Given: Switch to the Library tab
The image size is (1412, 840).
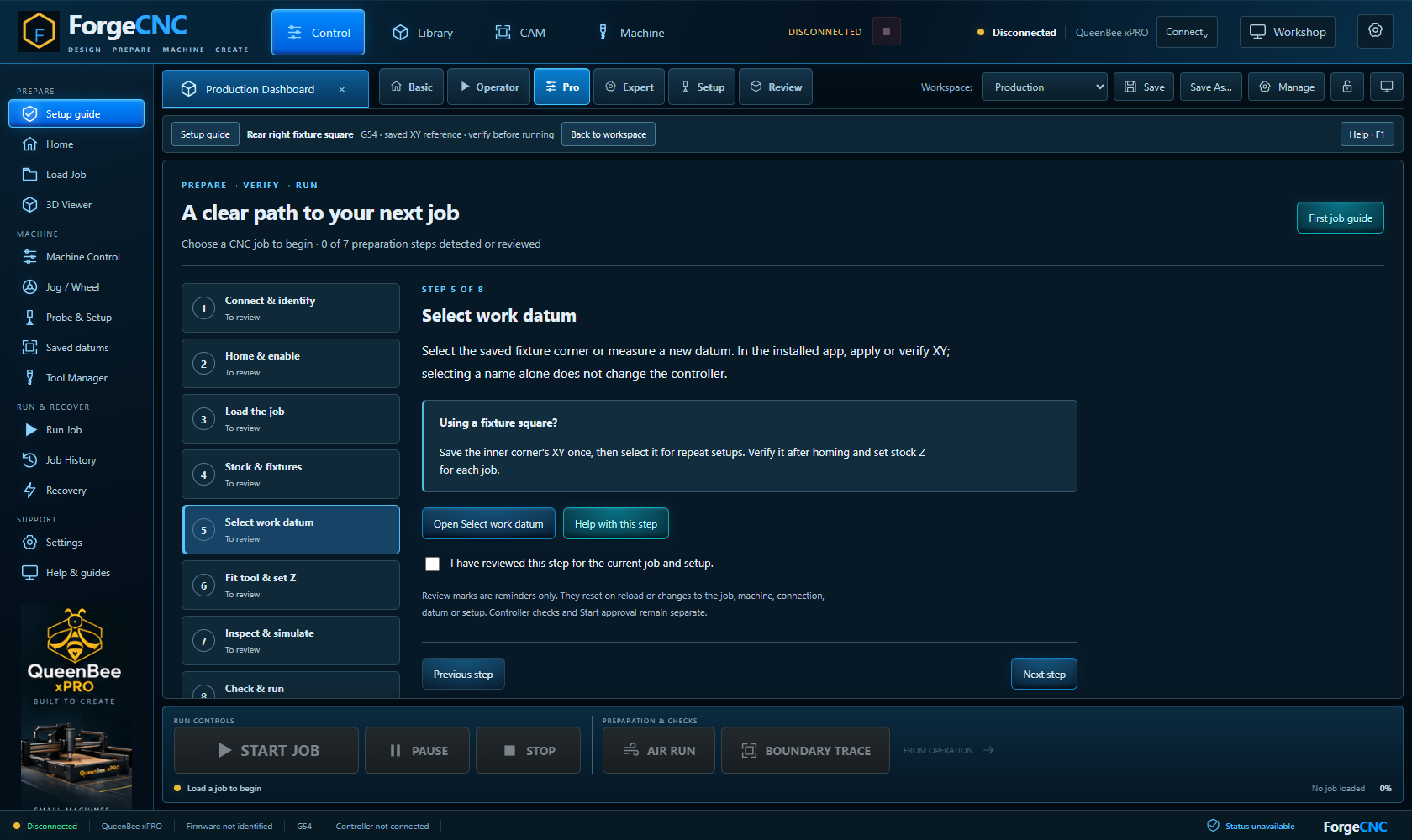Looking at the screenshot, I should click(x=423, y=33).
